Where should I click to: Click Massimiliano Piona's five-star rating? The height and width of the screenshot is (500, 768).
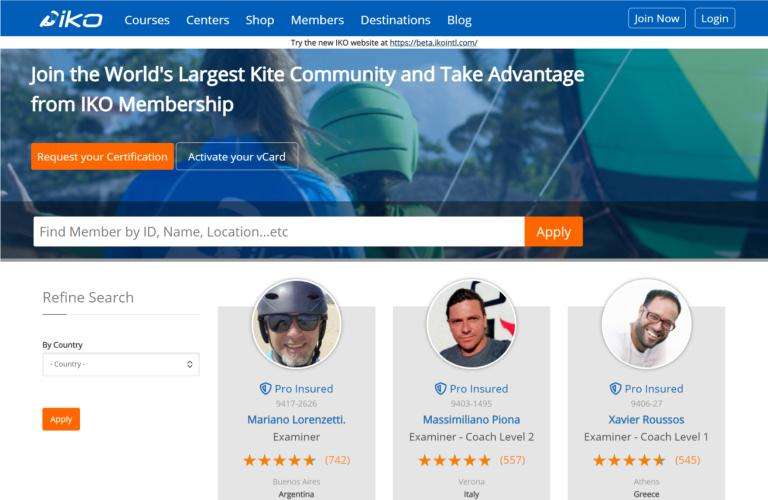click(x=455, y=460)
